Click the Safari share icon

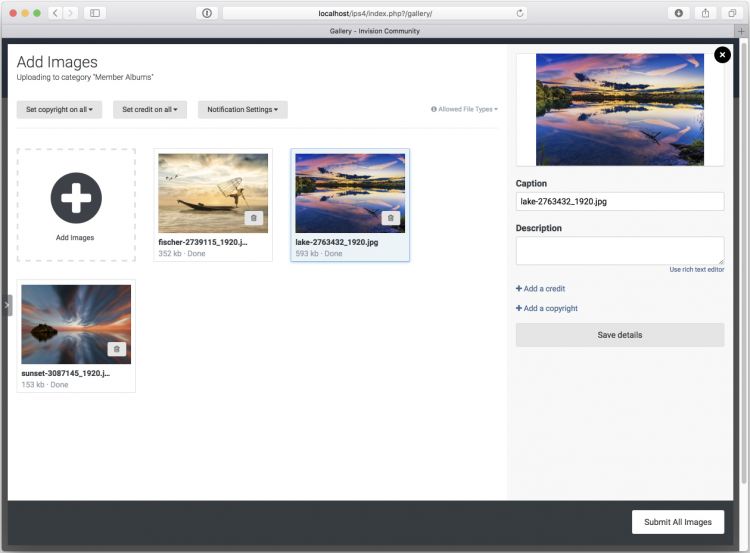click(x=706, y=13)
